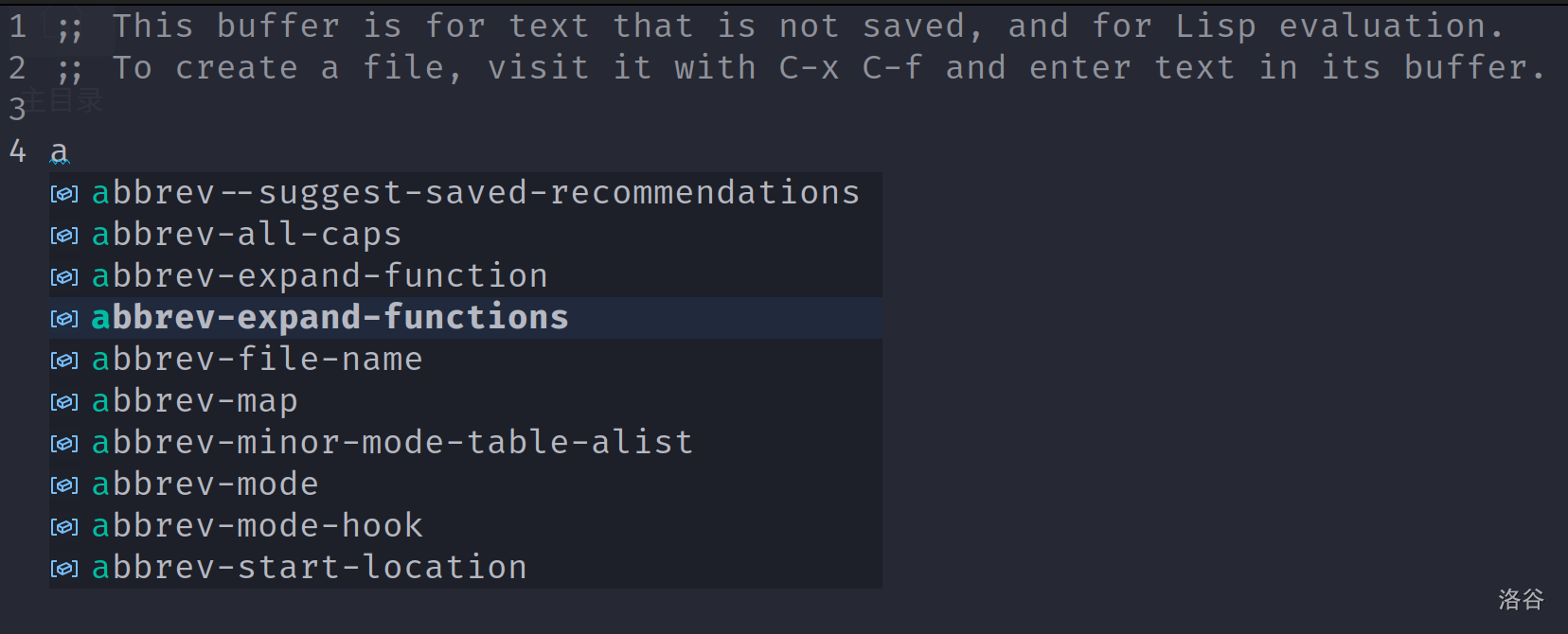Screen dimensions: 1568x634
Task: Click line number 3 in the margin
Action: point(17,110)
